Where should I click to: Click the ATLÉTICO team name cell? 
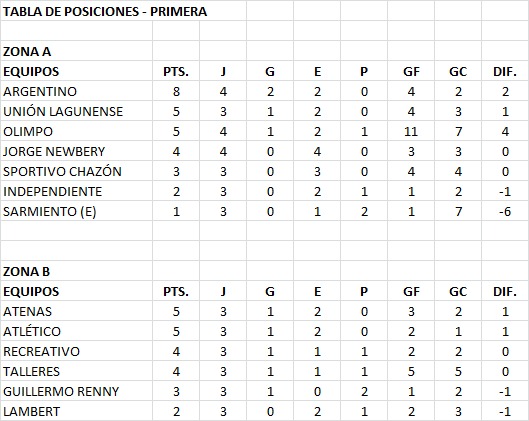tap(77, 331)
